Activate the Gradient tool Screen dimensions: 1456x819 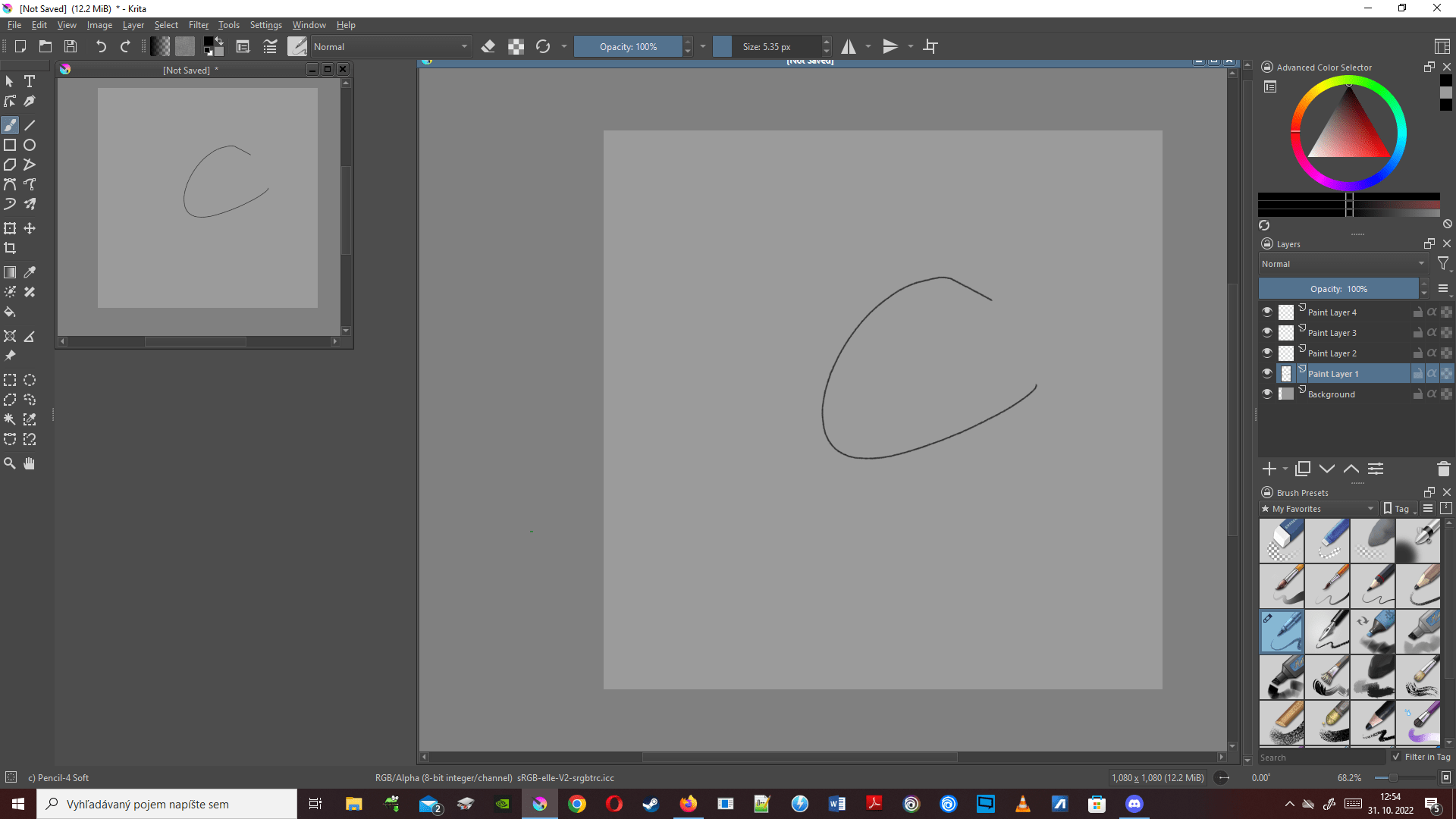point(10,272)
